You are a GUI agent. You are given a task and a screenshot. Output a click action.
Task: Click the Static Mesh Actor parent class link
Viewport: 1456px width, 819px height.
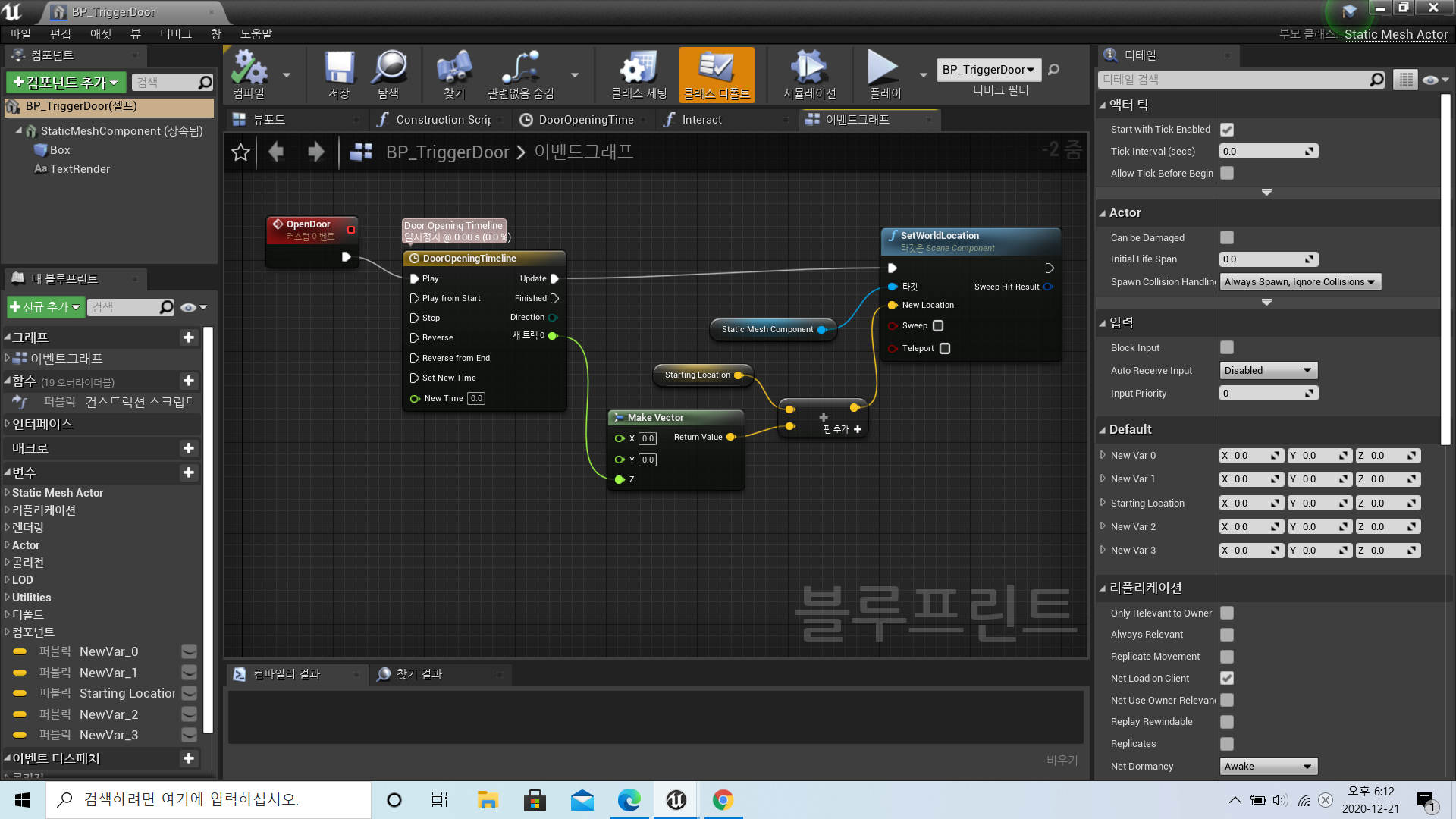(x=1396, y=34)
